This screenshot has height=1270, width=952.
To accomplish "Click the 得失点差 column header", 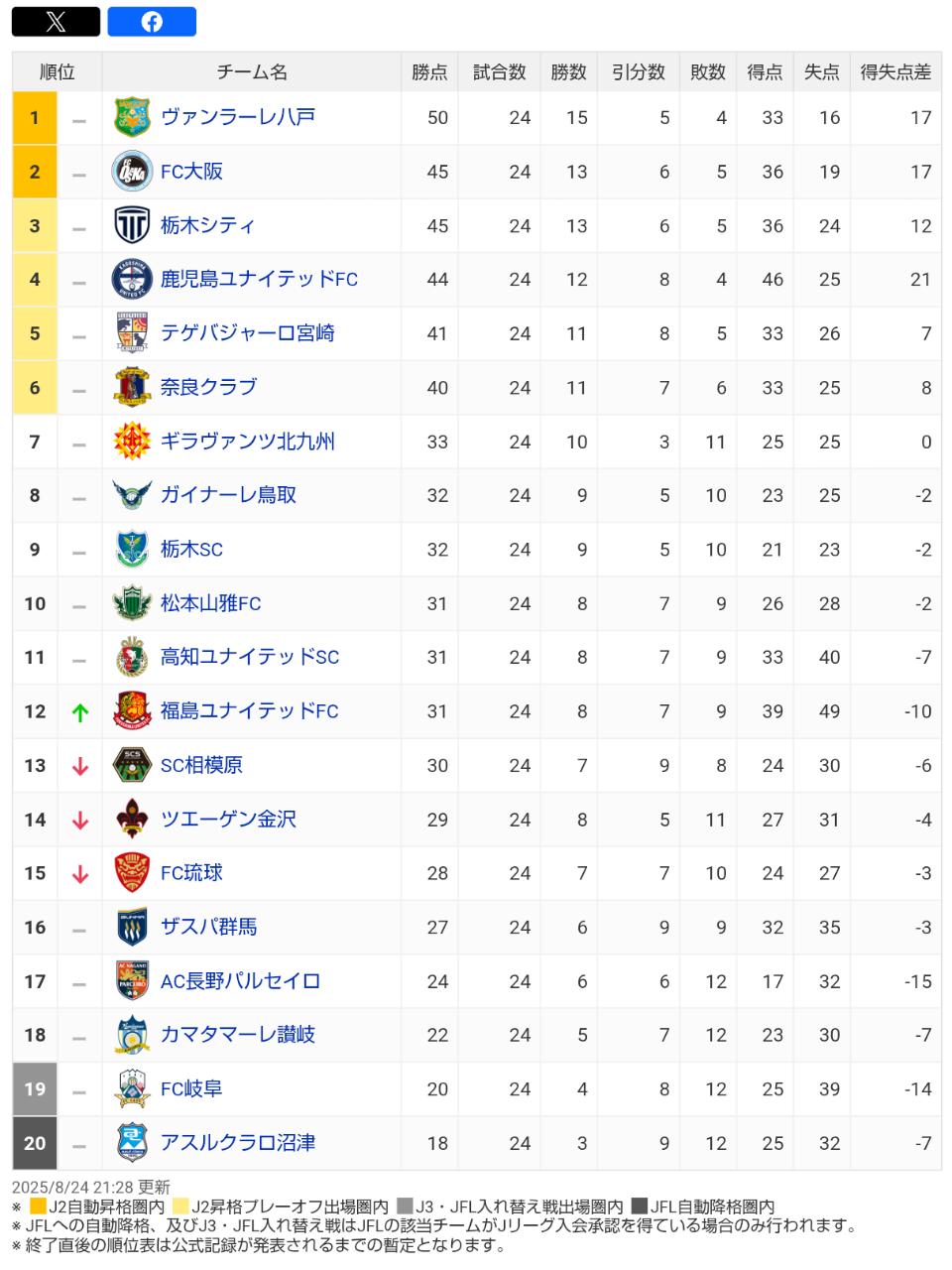I will click(895, 72).
